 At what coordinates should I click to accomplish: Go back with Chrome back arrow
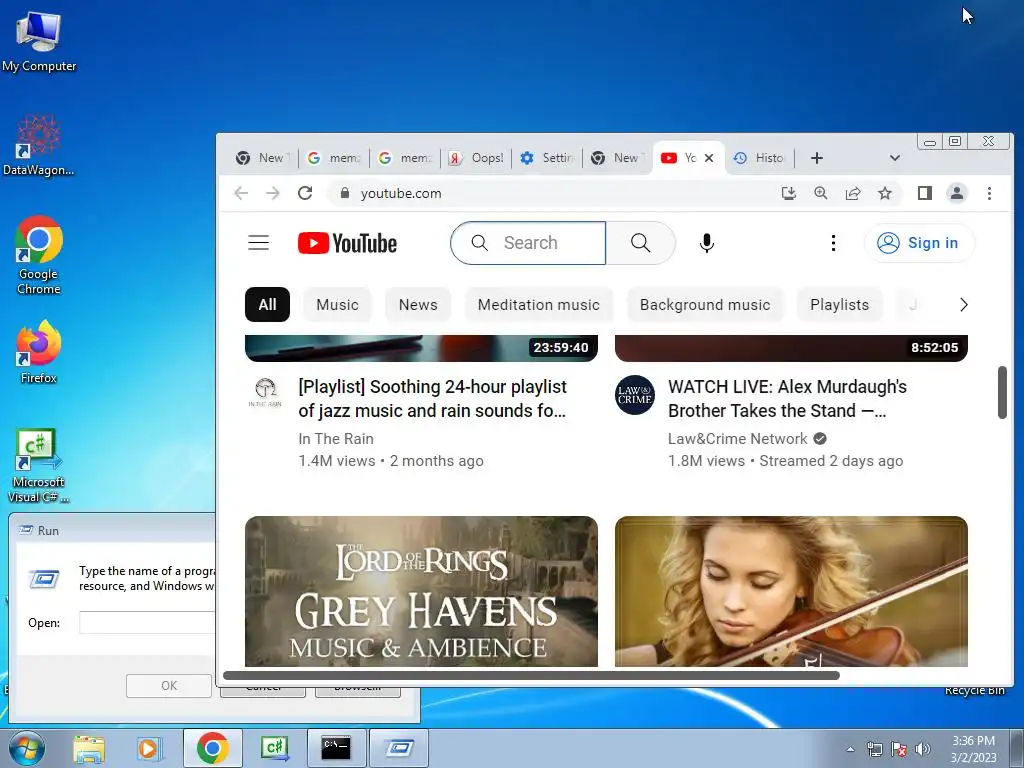pyautogui.click(x=241, y=193)
